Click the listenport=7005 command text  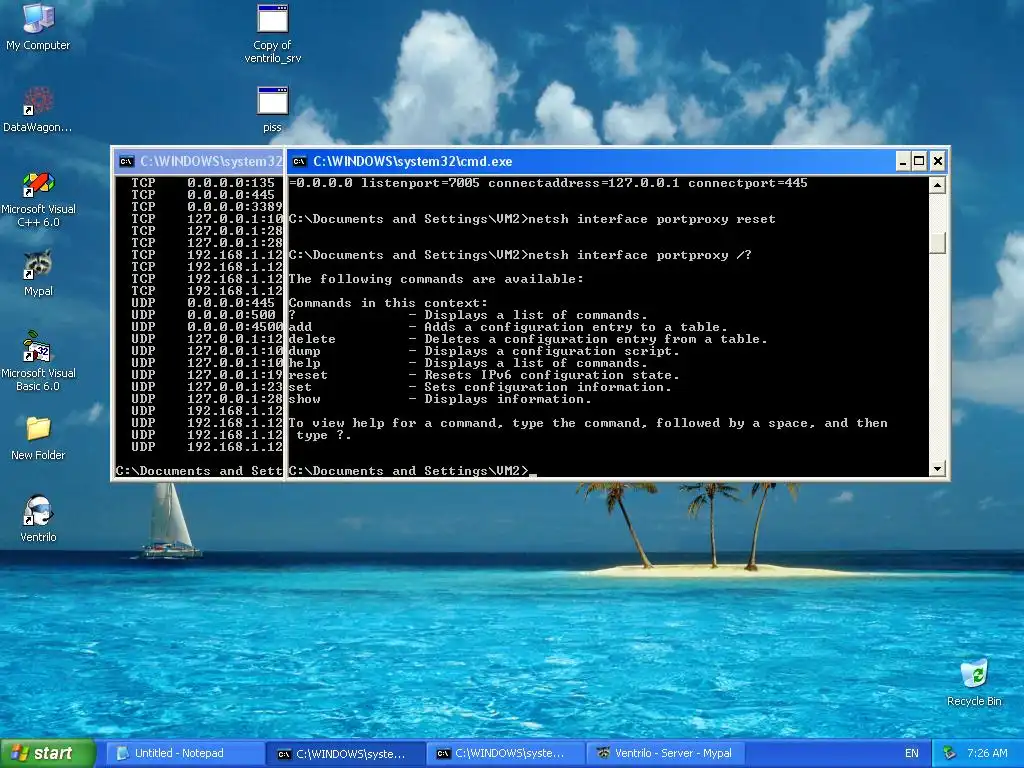point(420,183)
